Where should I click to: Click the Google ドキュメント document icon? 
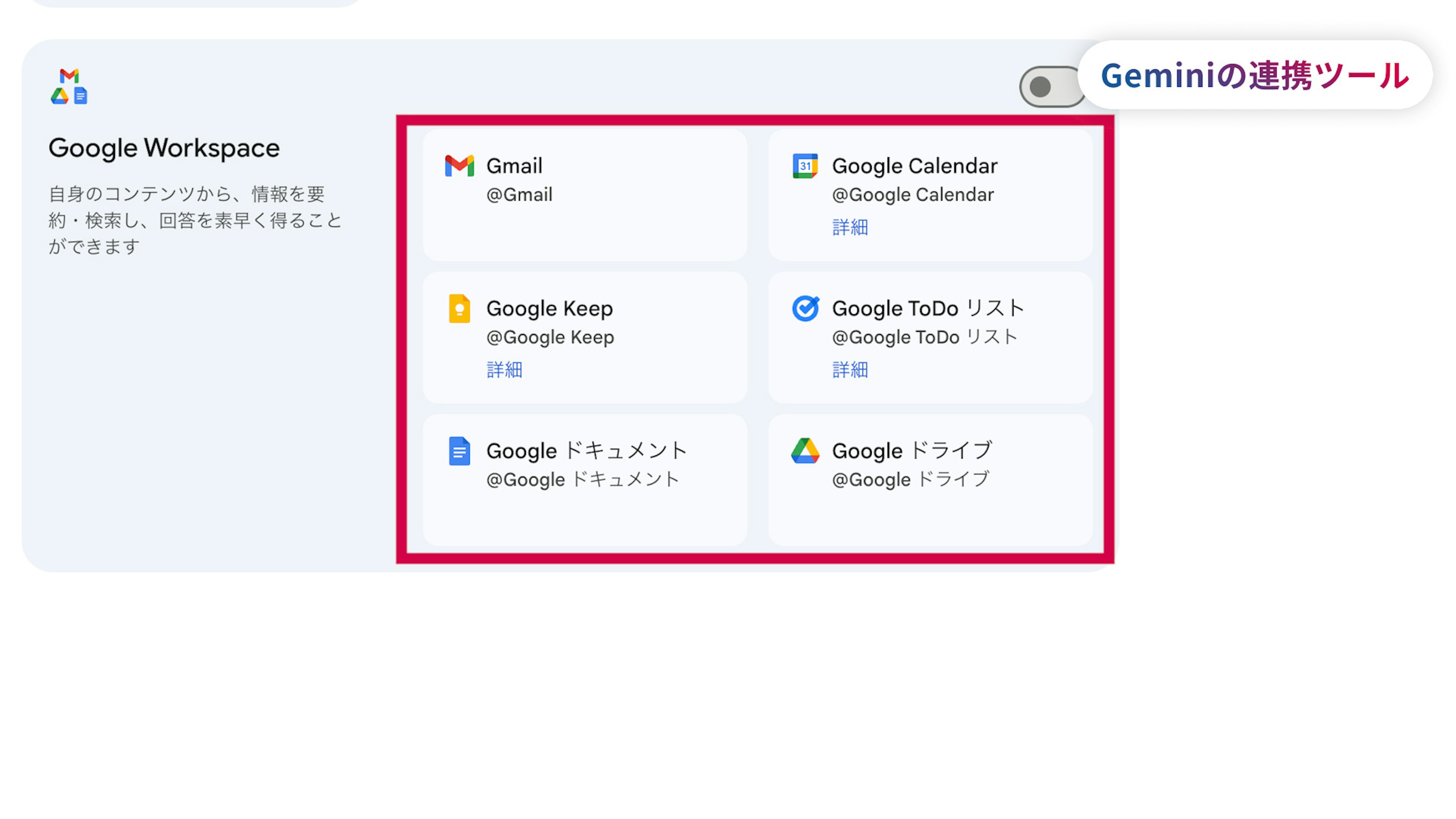click(459, 451)
